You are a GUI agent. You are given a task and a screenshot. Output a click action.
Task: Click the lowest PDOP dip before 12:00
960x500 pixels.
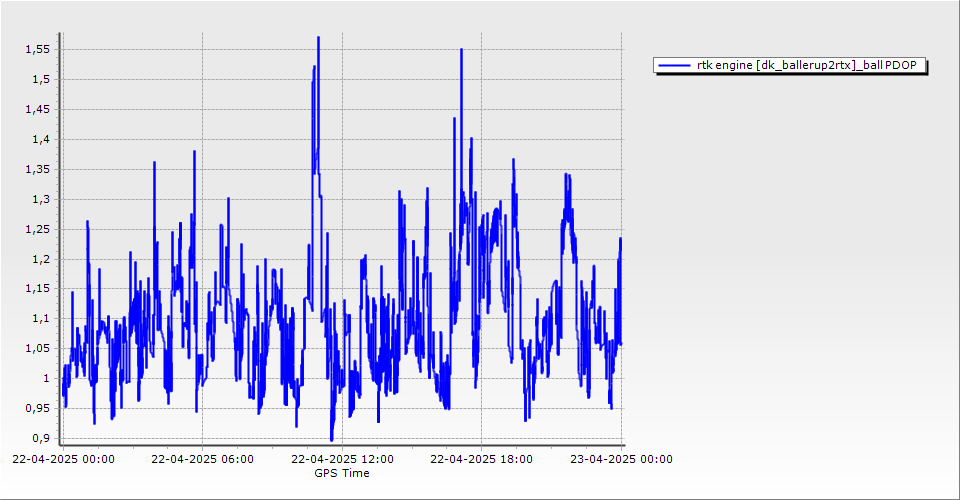point(332,439)
